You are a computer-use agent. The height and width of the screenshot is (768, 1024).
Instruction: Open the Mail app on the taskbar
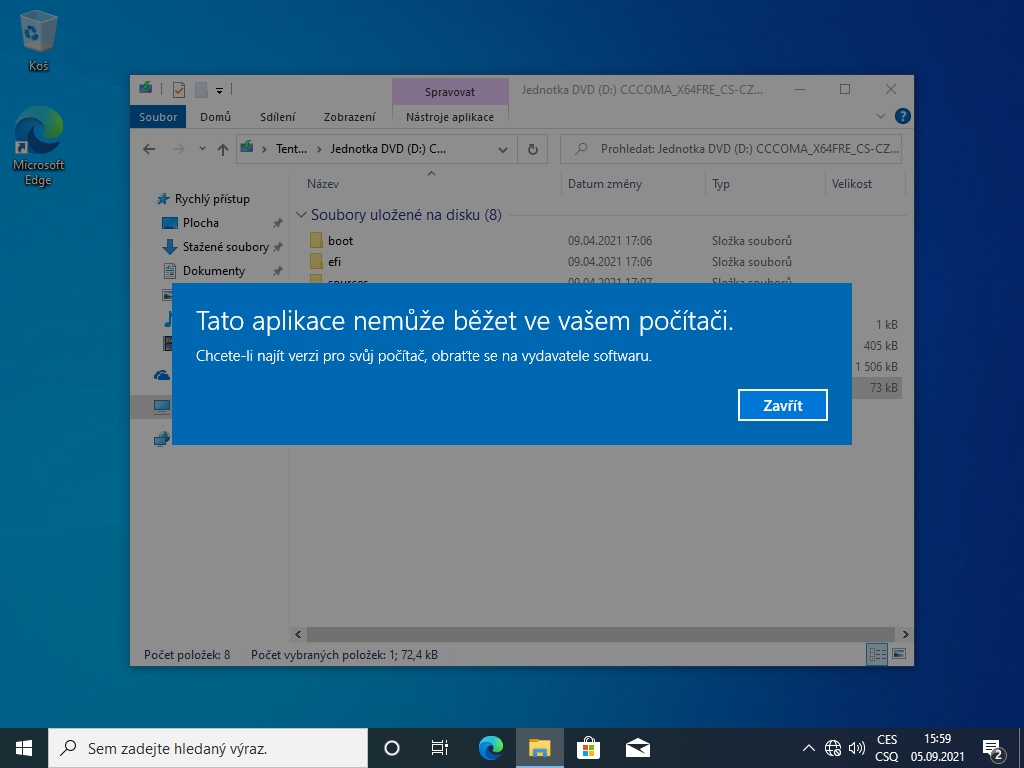637,747
